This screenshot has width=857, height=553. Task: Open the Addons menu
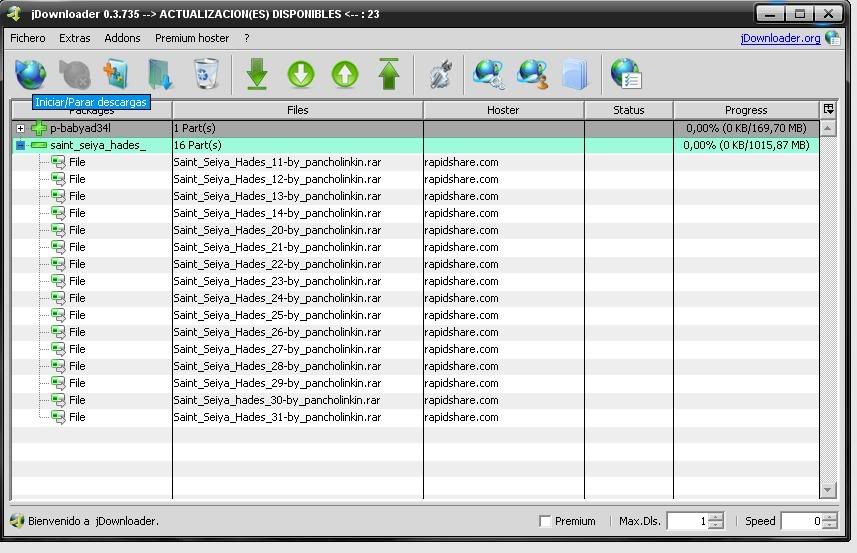pyautogui.click(x=122, y=38)
